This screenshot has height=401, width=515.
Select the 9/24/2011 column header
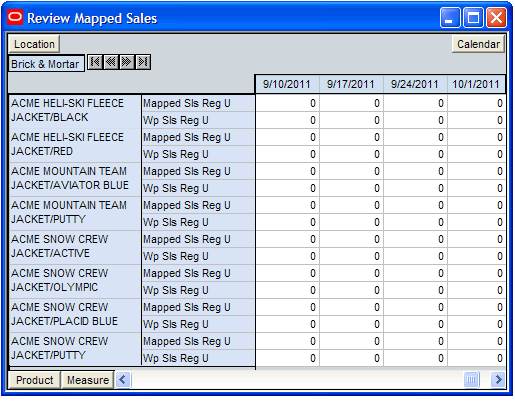pos(415,84)
